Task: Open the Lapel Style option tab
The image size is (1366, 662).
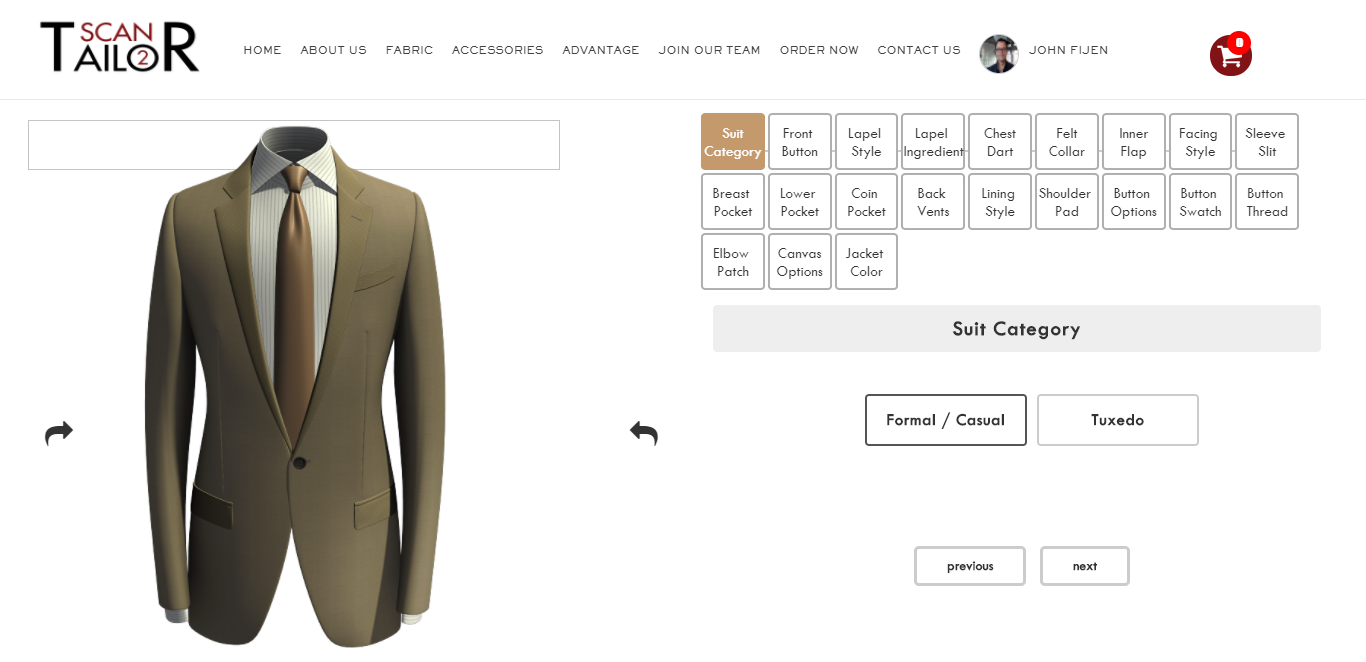Action: pyautogui.click(x=866, y=142)
